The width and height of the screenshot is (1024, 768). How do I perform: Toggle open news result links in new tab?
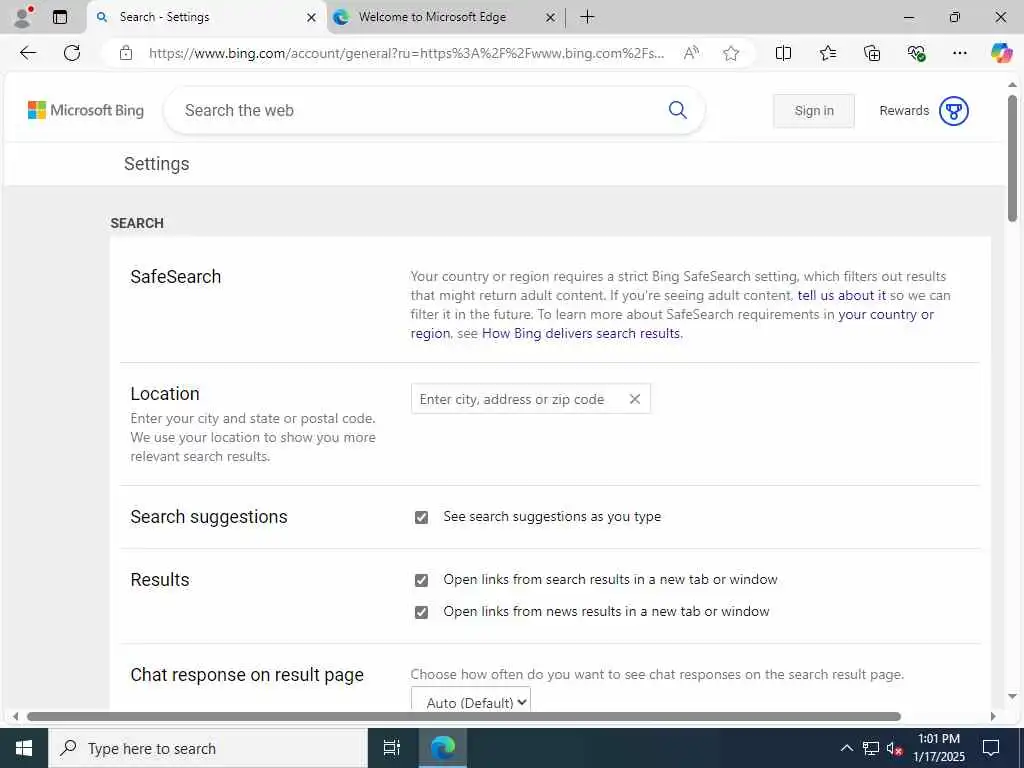click(x=421, y=612)
